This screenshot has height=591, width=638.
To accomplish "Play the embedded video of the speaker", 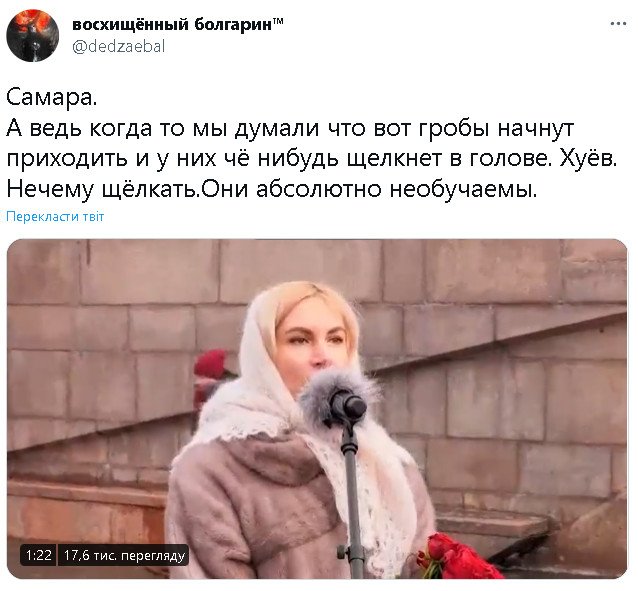I will [x=317, y=409].
